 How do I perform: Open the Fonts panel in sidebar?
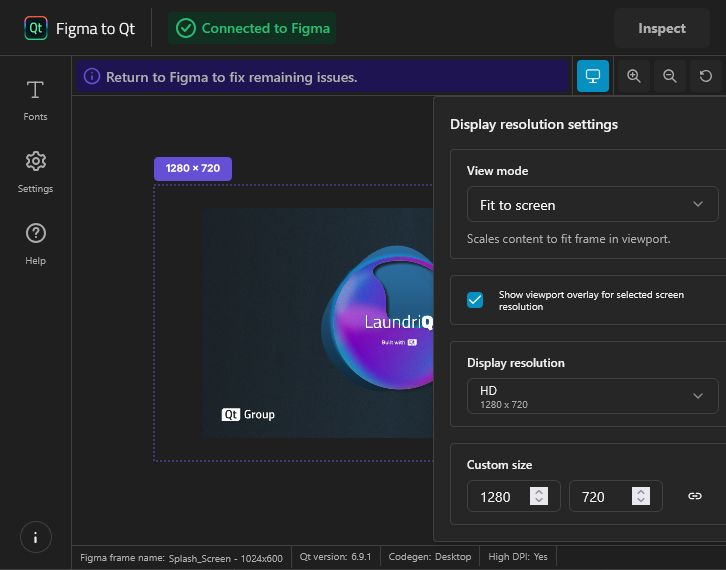pos(35,100)
